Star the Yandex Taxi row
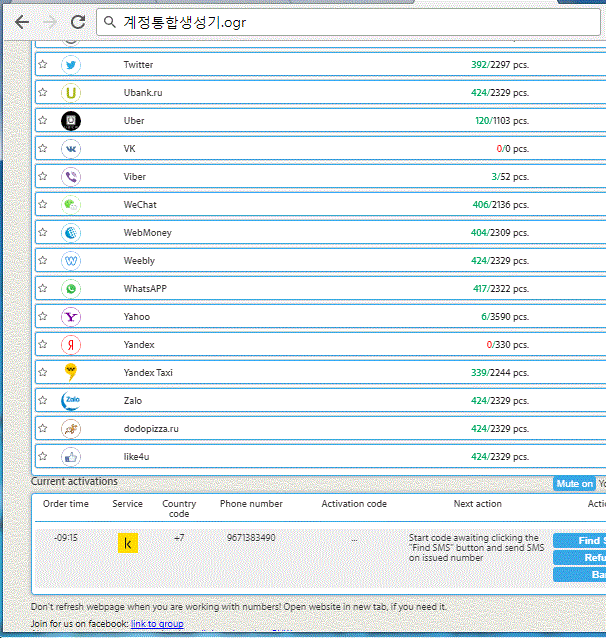 click(x=43, y=372)
